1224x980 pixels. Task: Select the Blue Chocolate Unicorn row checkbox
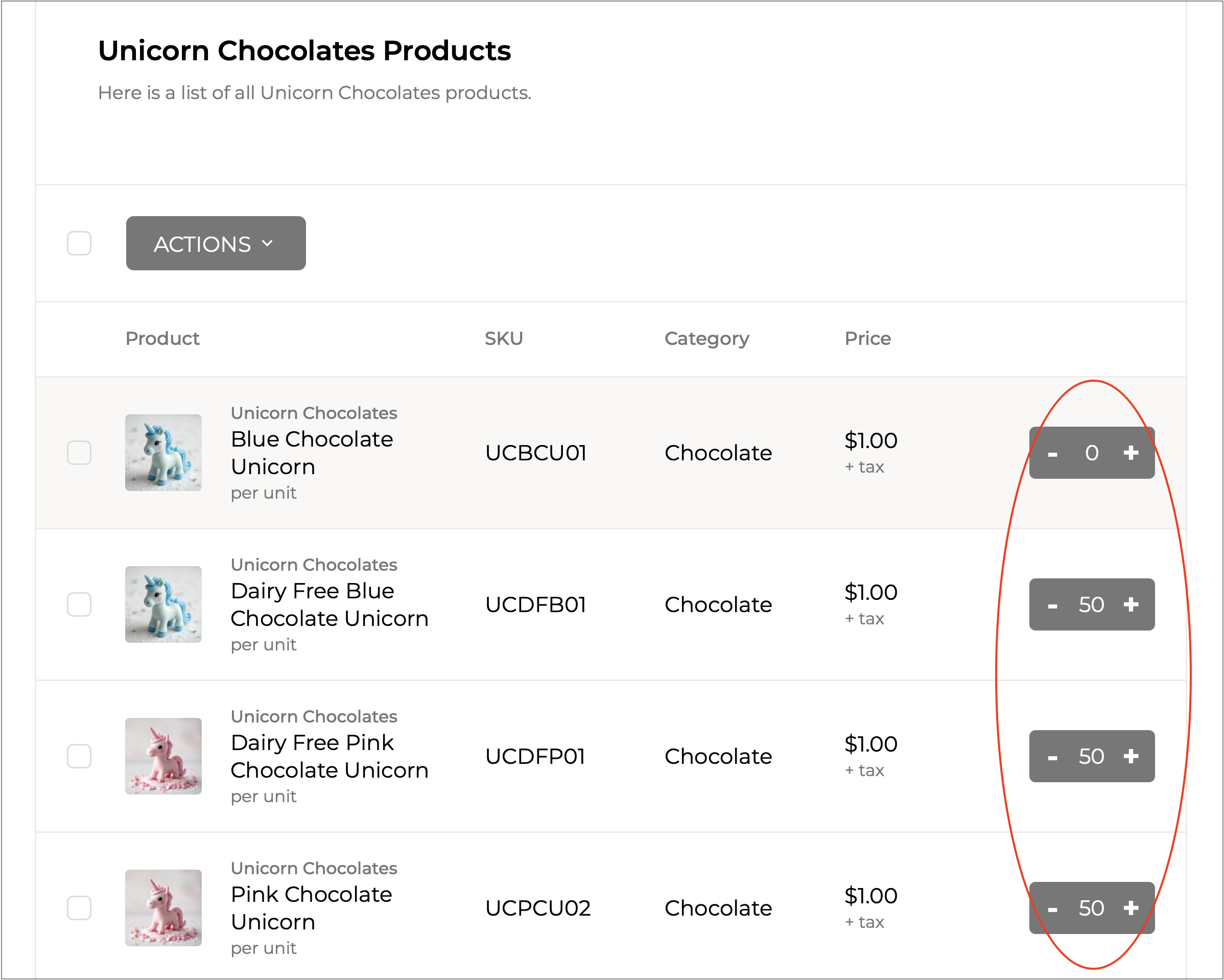pos(79,453)
